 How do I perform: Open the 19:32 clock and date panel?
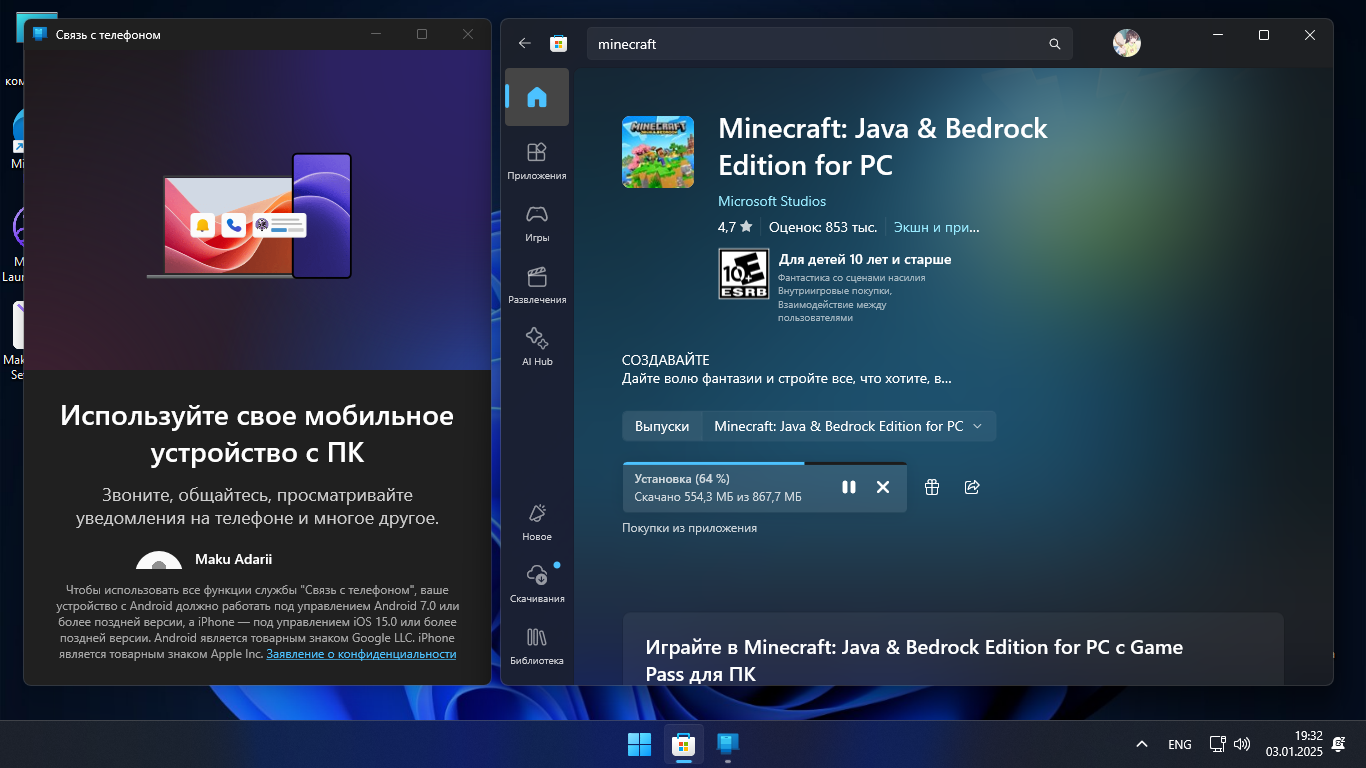pyautogui.click(x=1294, y=743)
